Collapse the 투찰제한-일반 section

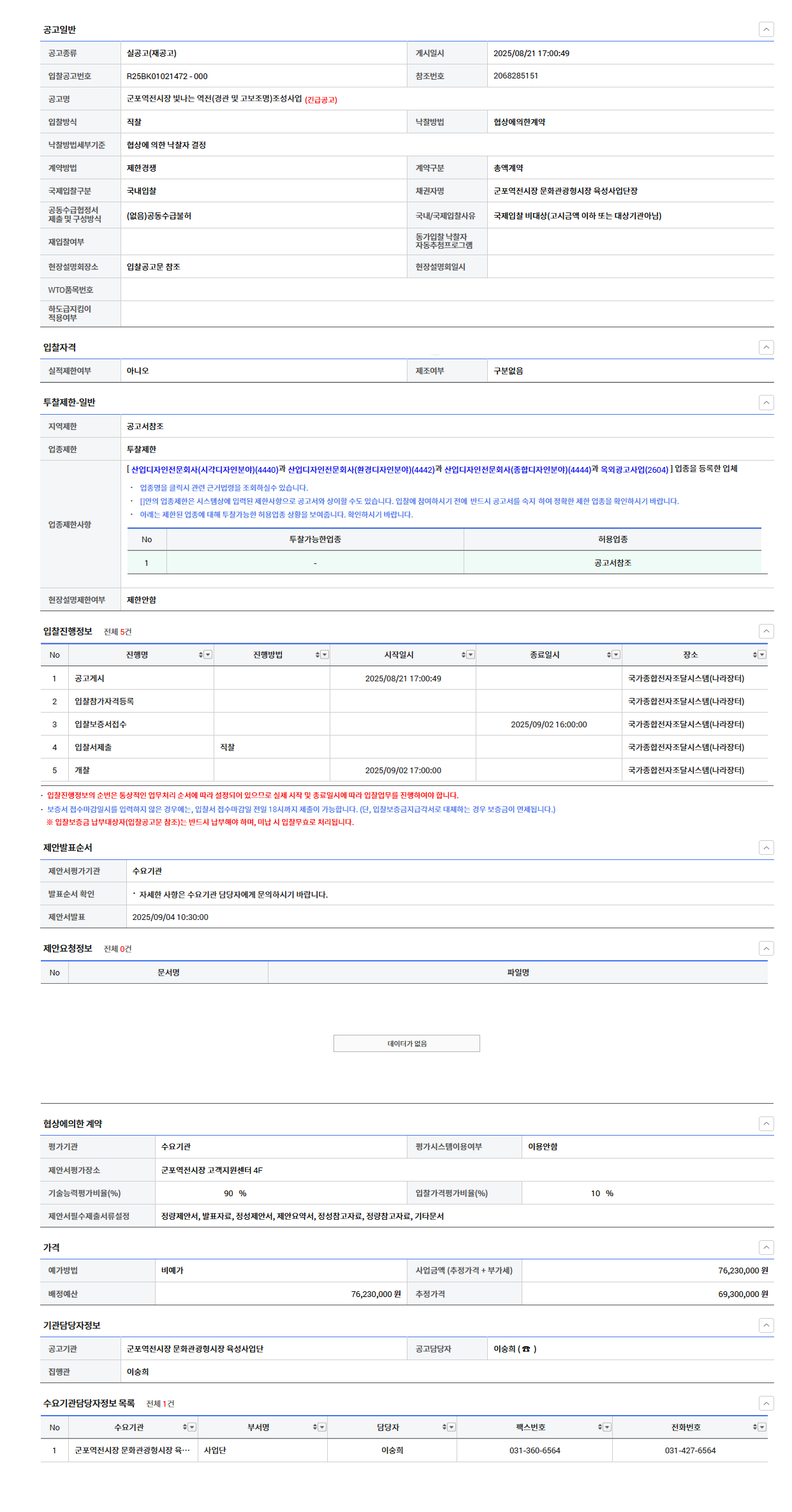click(766, 403)
